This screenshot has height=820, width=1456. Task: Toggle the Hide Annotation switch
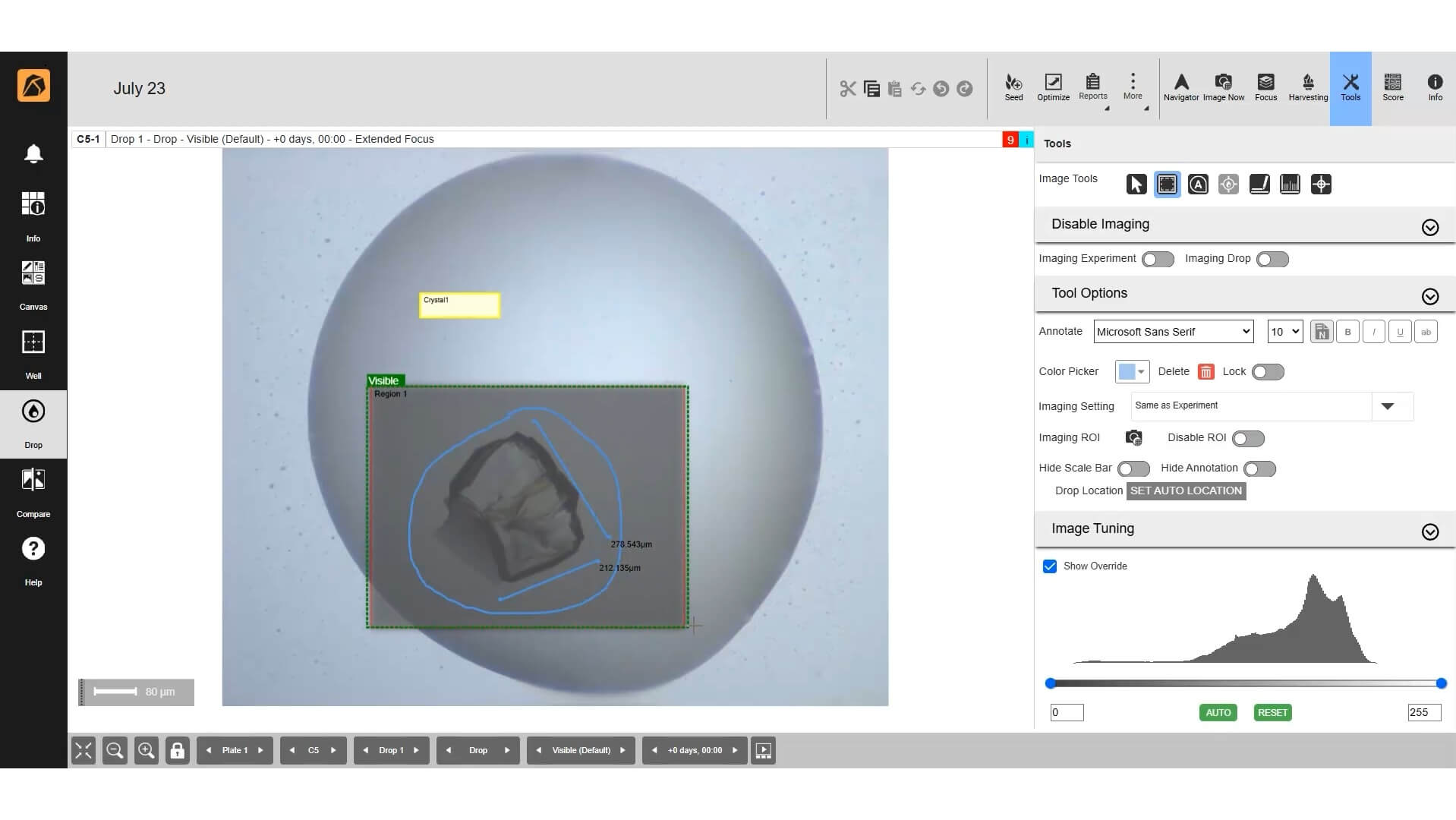[x=1259, y=469]
